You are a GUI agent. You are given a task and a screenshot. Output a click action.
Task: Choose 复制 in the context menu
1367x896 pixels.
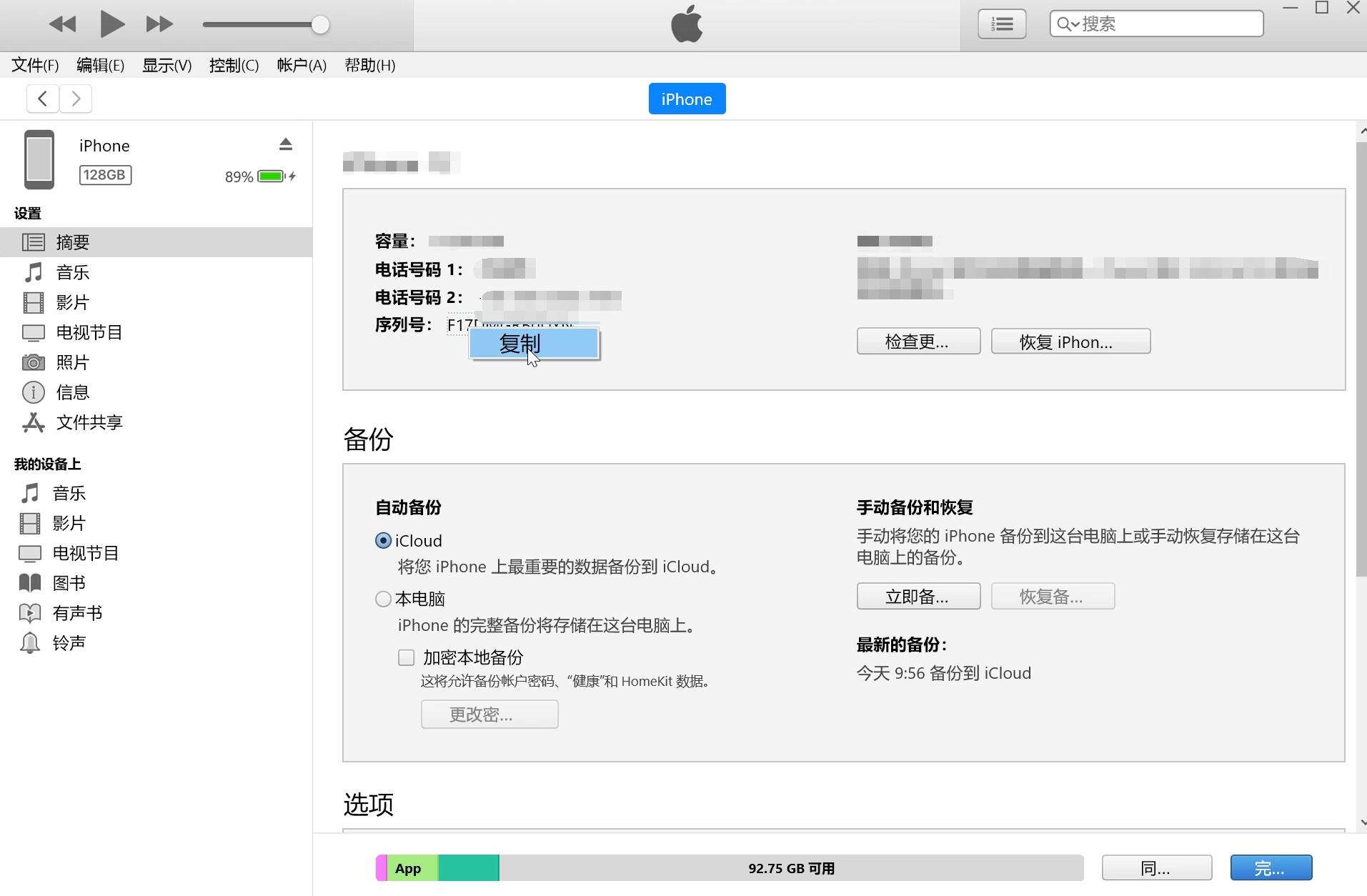point(534,344)
